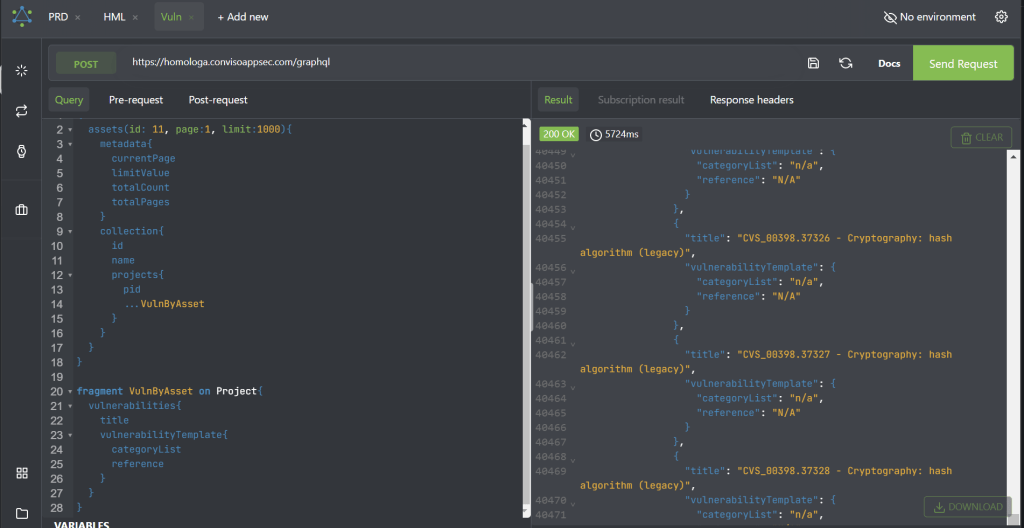Collapse the collection block on line 9
Image resolution: width=1024 pixels, height=528 pixels.
coord(71,231)
